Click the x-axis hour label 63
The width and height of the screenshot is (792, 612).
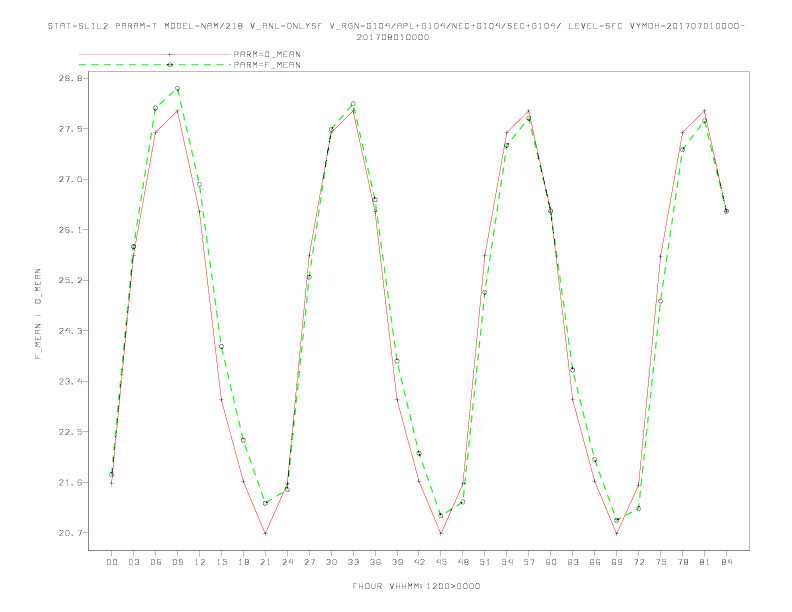(573, 562)
